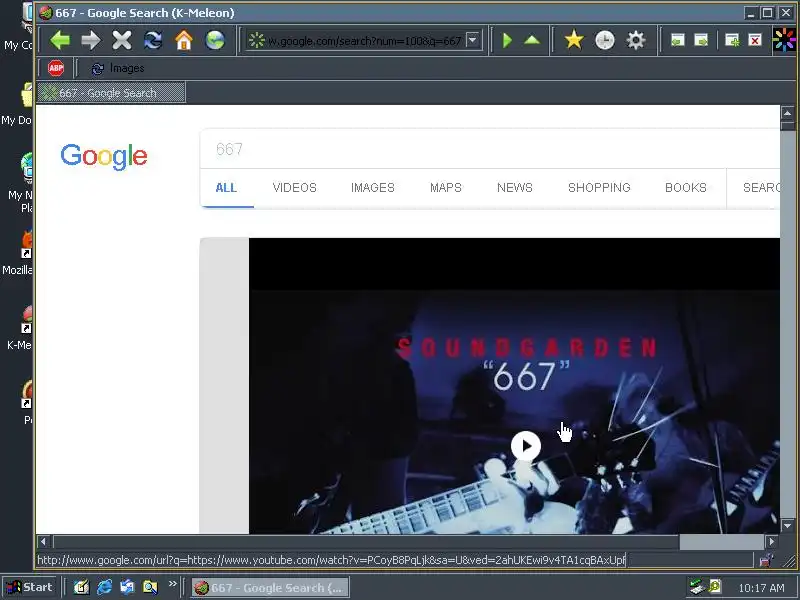Open history with the clock icon
The image size is (800, 600).
click(x=605, y=40)
